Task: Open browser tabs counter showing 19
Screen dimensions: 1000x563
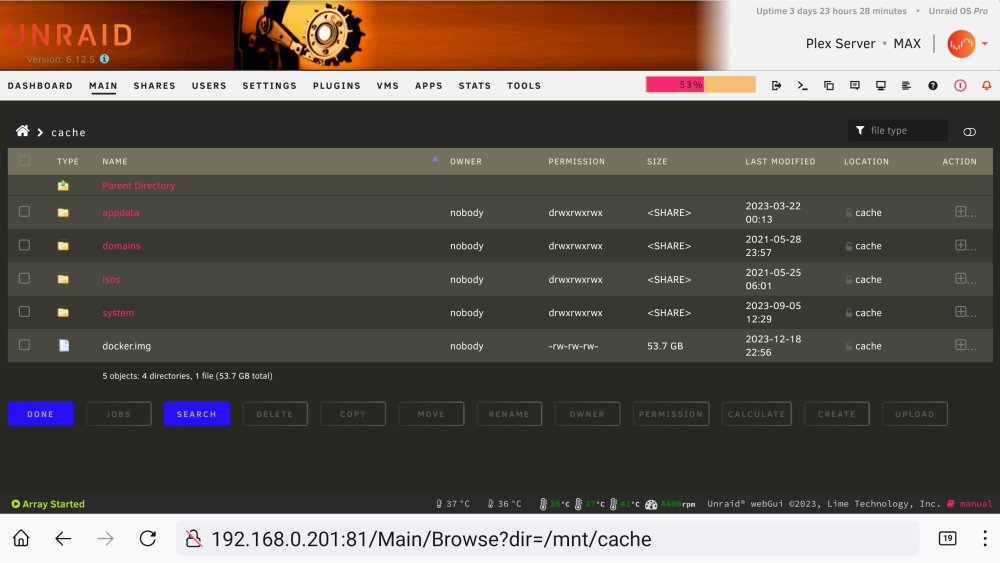Action: click(x=948, y=539)
